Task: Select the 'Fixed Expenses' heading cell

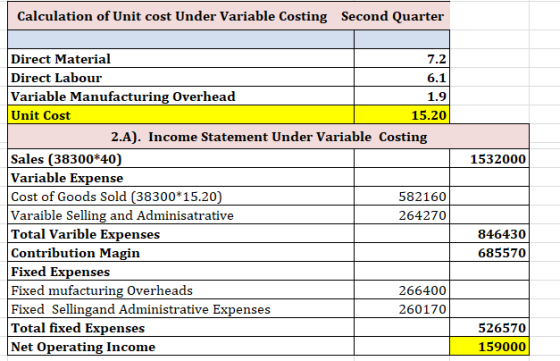Action: 181,271
